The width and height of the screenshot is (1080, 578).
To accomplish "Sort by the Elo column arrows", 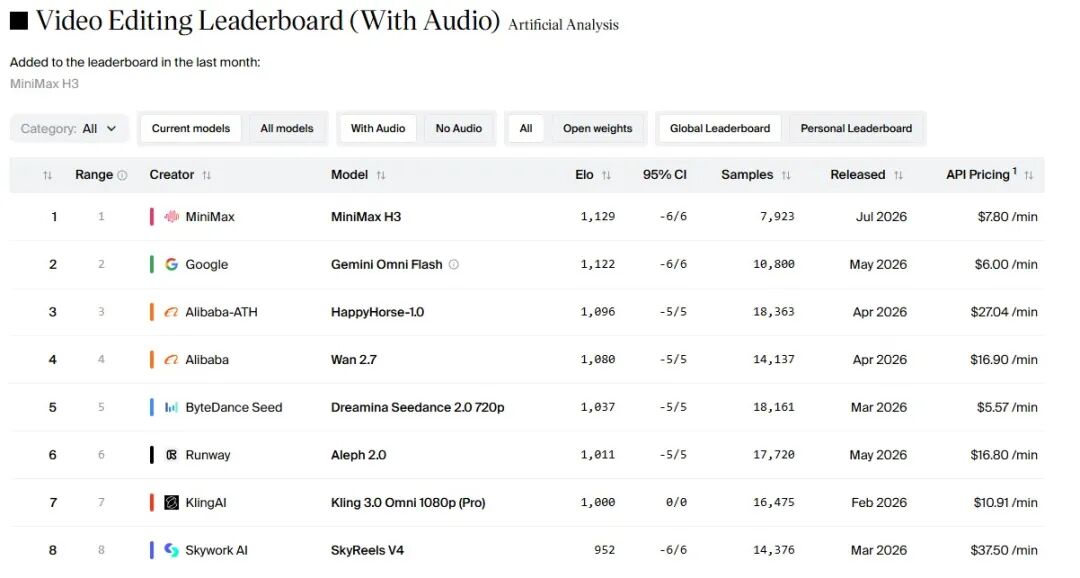I will click(606, 176).
